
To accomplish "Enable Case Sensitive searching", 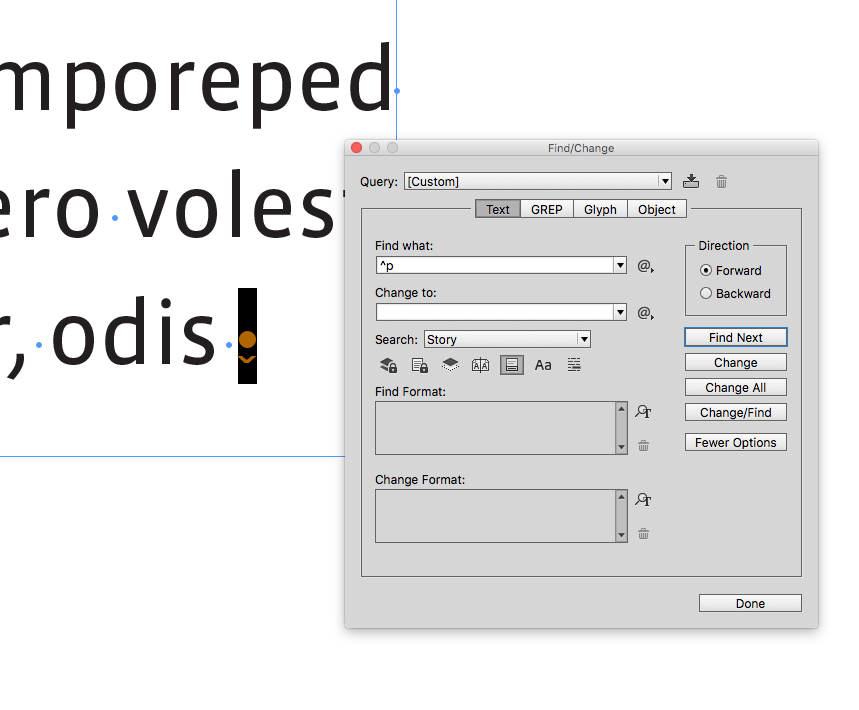I will (543, 365).
